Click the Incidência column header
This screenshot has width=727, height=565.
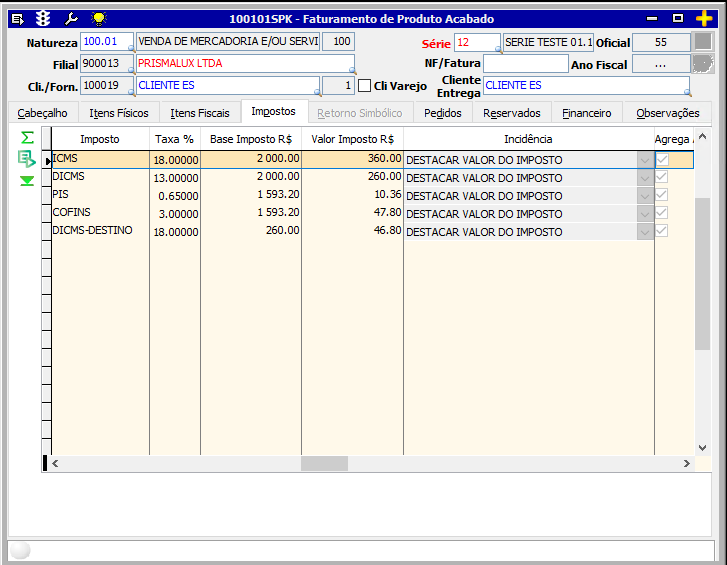coord(529,139)
